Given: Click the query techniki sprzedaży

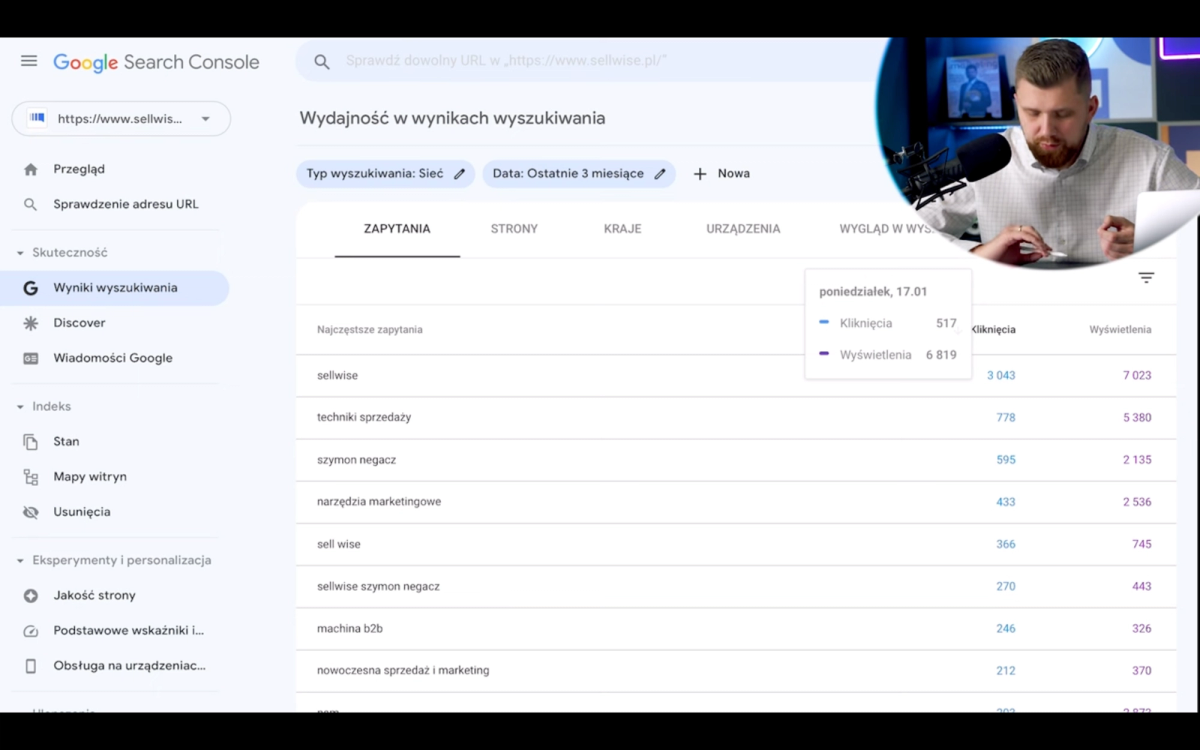Looking at the screenshot, I should tap(364, 418).
